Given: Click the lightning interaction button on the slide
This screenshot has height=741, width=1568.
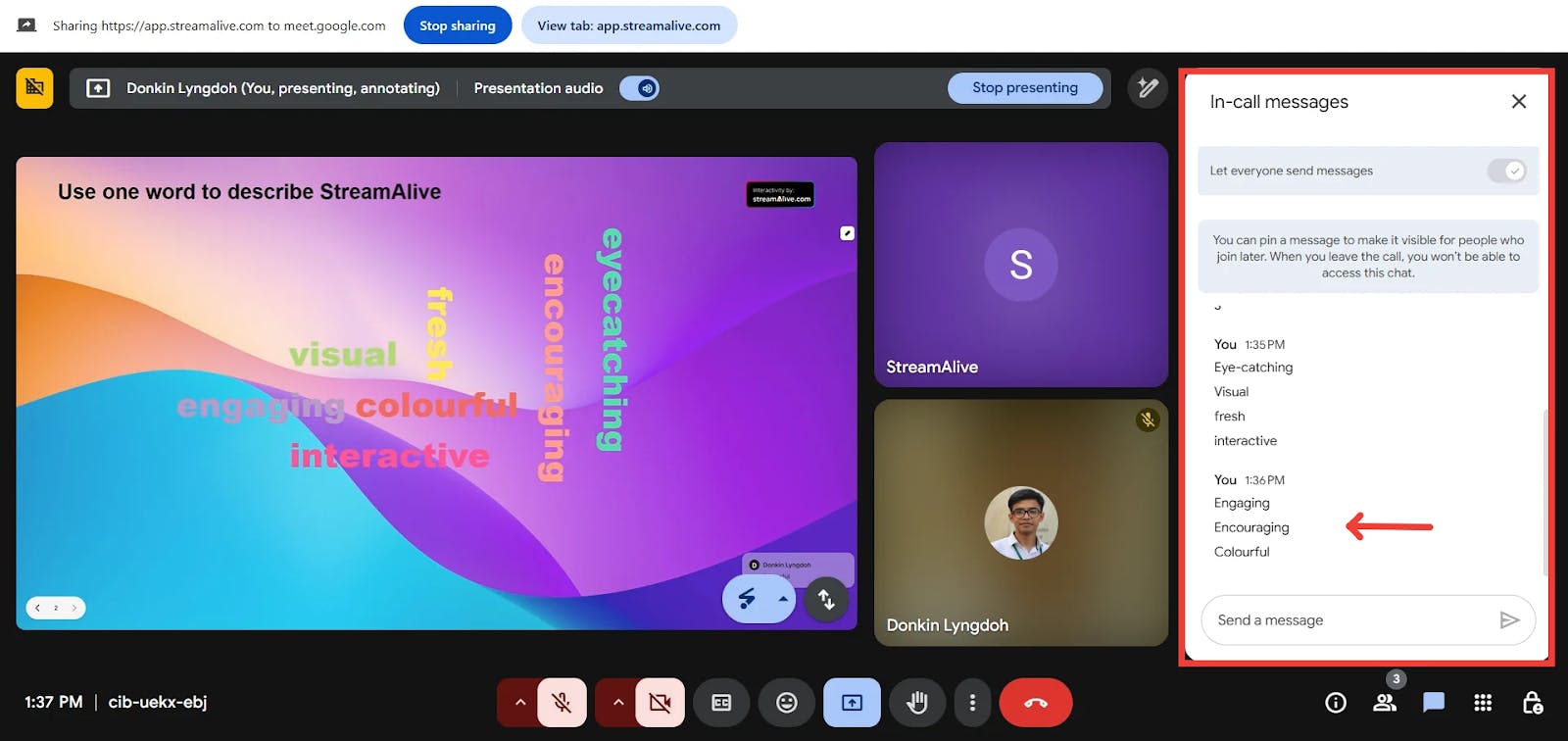Looking at the screenshot, I should click(748, 598).
